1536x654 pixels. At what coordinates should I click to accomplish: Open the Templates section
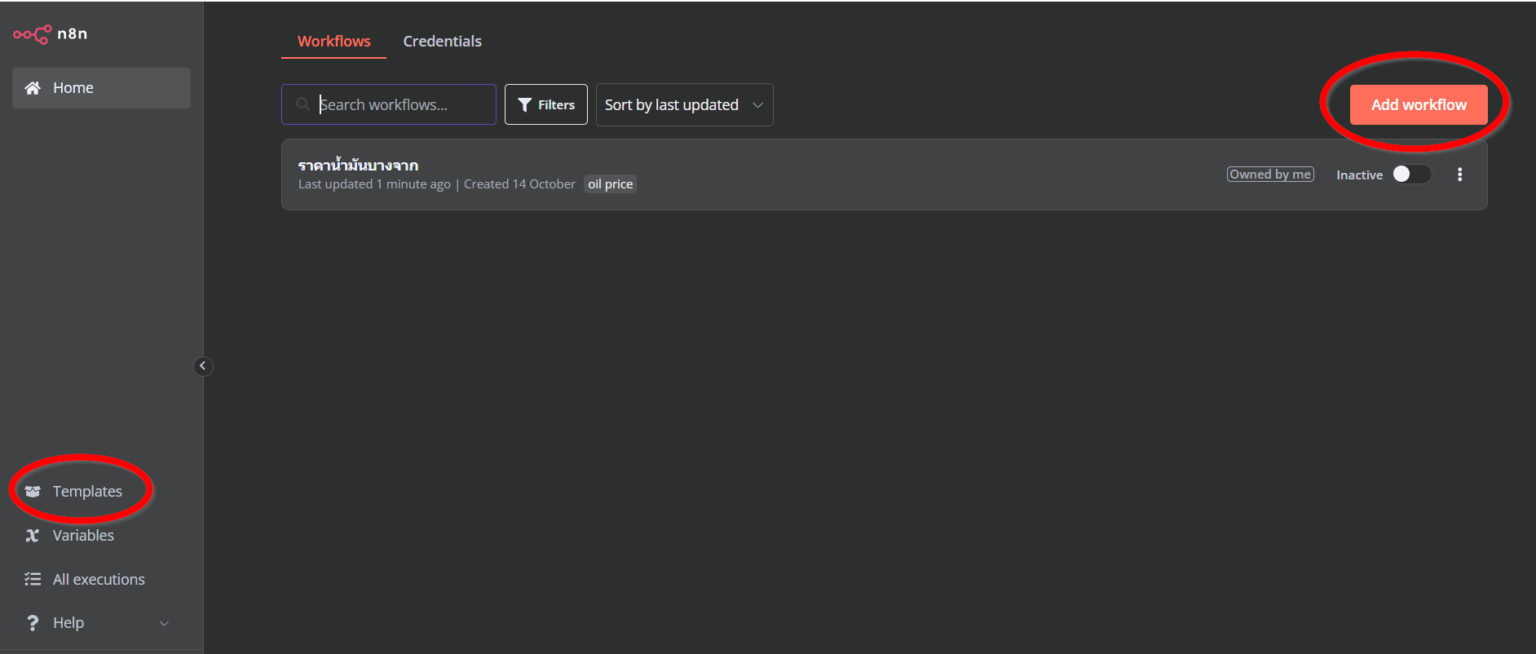click(88, 491)
